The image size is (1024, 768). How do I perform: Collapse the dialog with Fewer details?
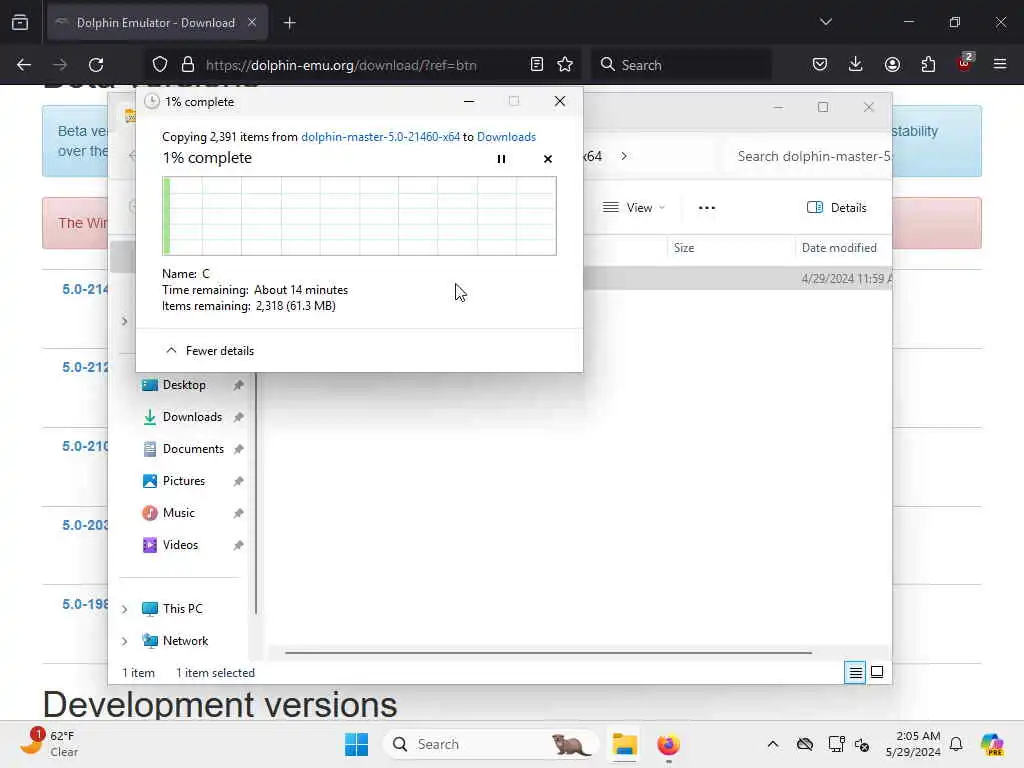[210, 351]
